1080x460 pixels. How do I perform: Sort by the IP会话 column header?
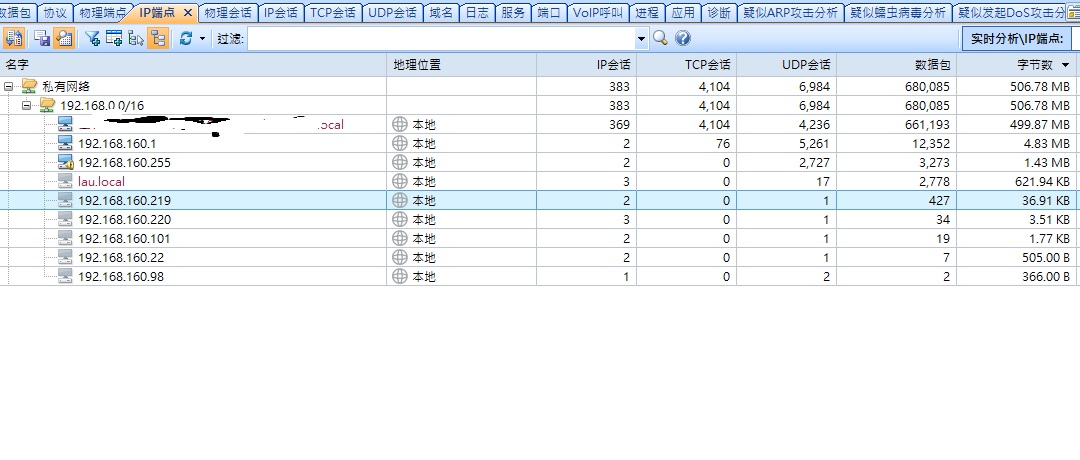586,65
